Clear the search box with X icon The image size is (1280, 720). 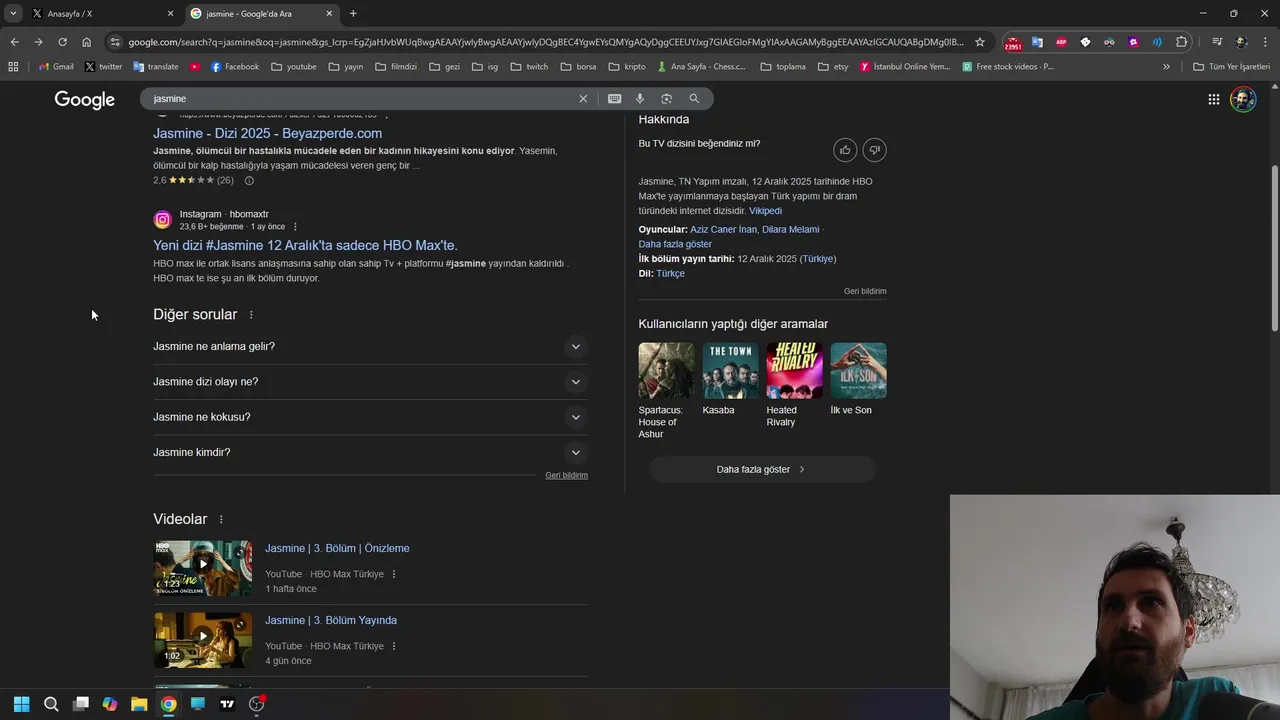(x=583, y=99)
